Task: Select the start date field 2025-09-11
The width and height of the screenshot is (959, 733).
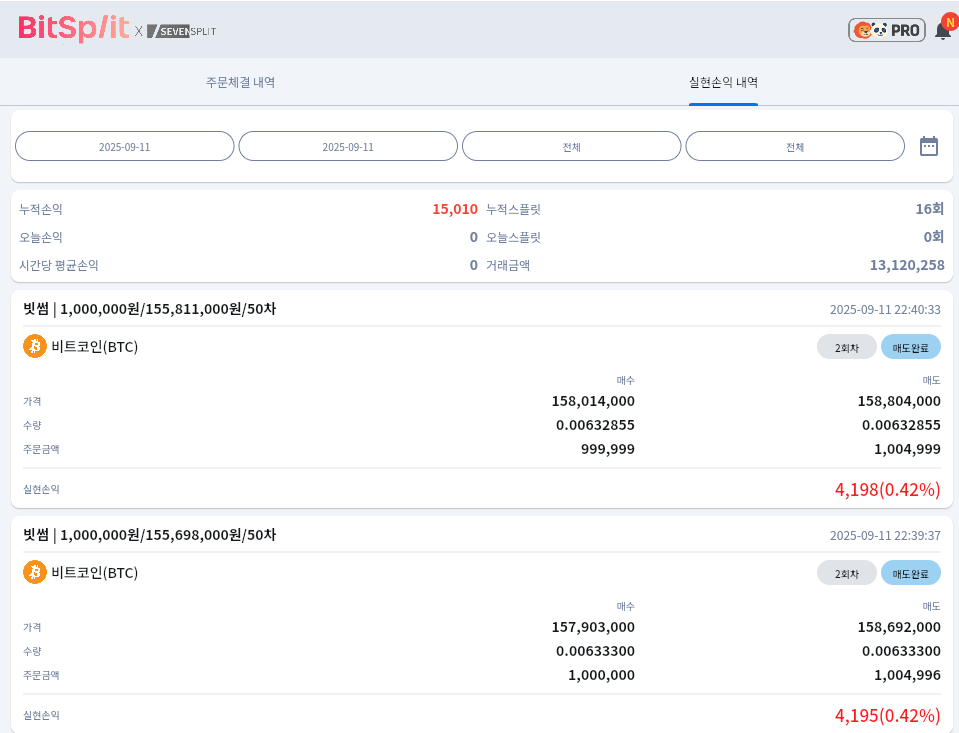Action: tap(125, 146)
